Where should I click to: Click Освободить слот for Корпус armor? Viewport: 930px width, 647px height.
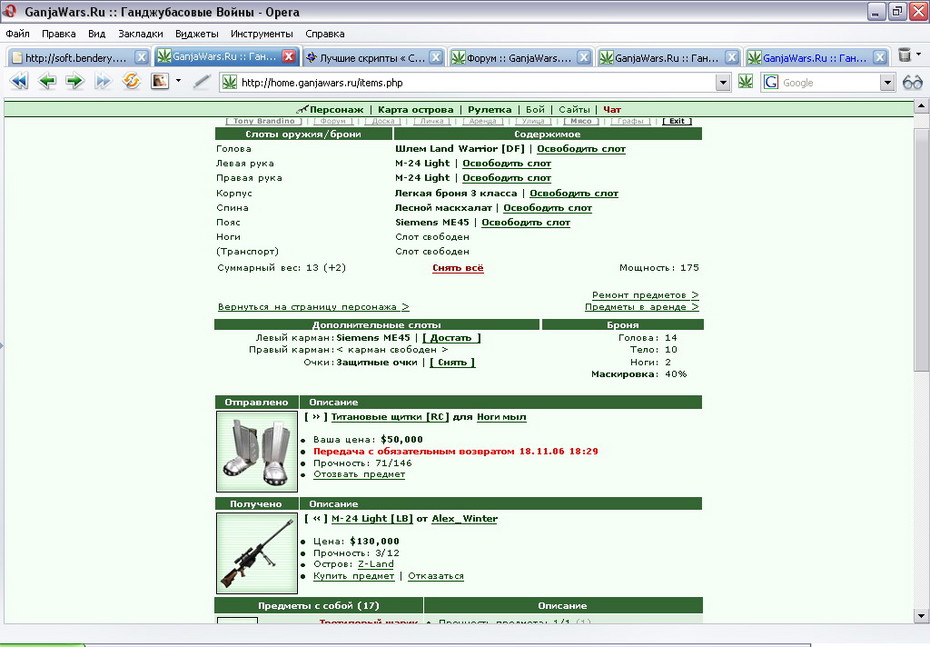[574, 193]
